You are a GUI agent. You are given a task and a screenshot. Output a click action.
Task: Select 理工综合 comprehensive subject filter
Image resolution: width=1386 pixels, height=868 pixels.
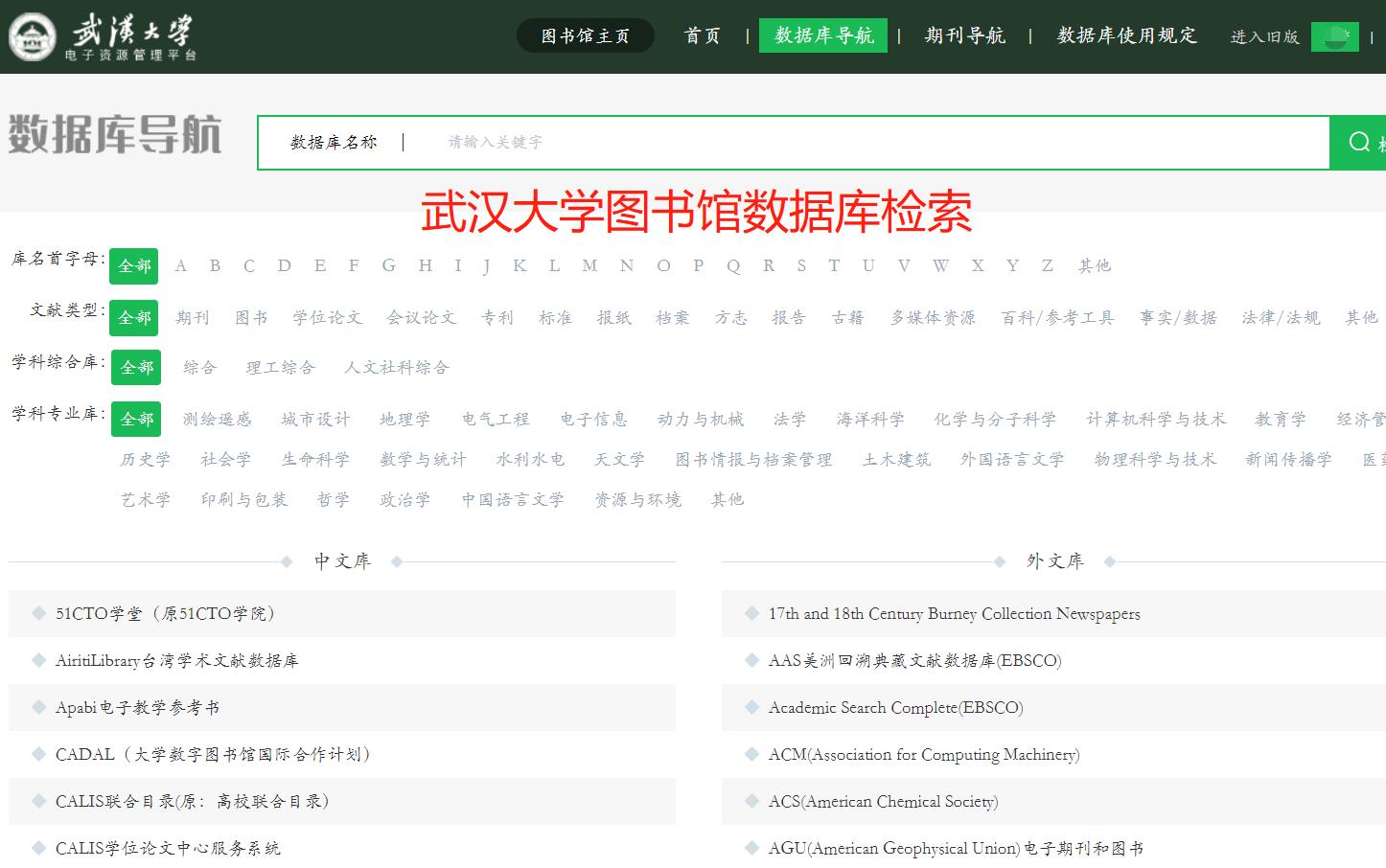pos(280,367)
